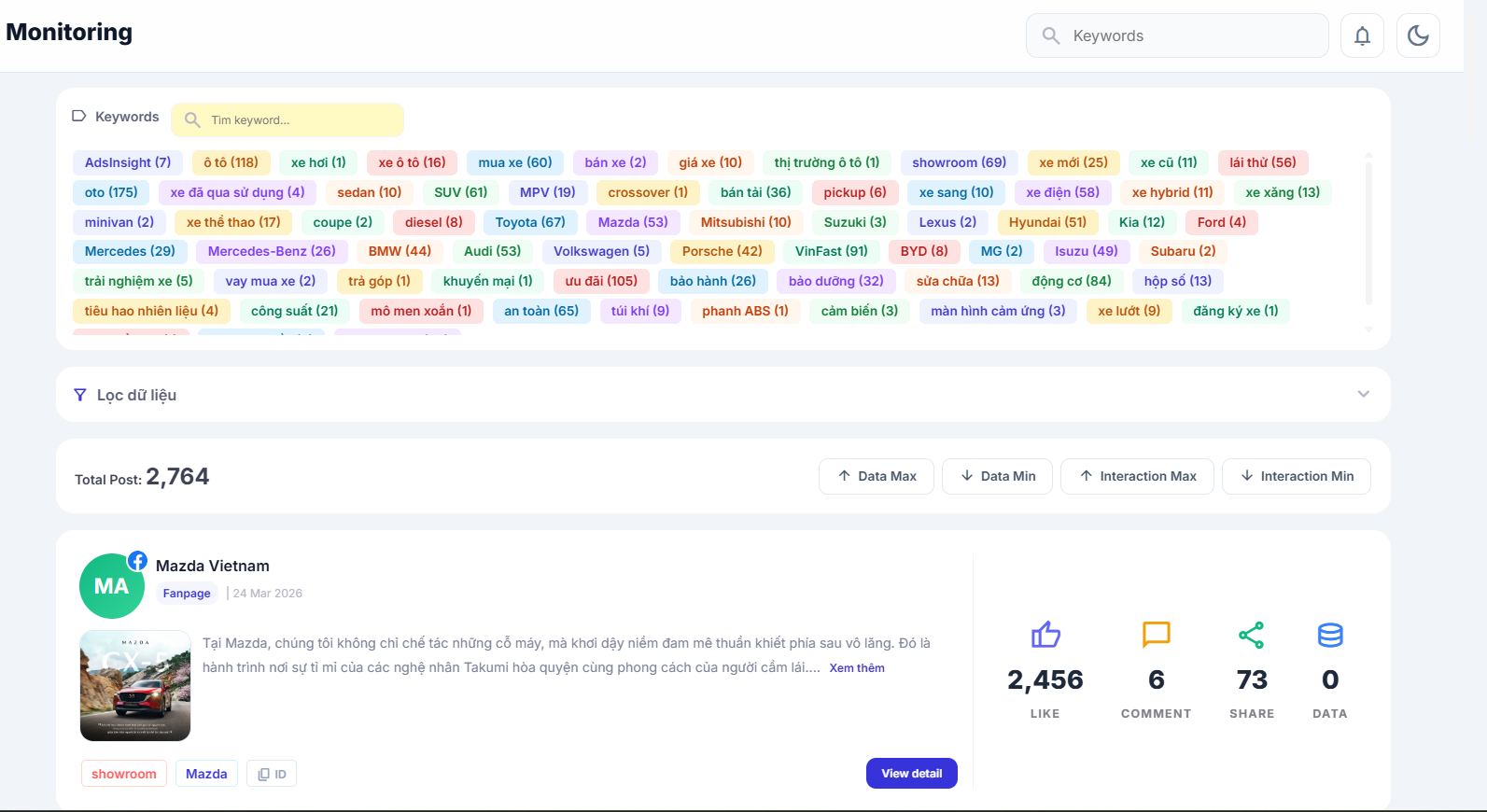Sort posts by Interaction Min
The width and height of the screenshot is (1487, 812).
(x=1296, y=476)
